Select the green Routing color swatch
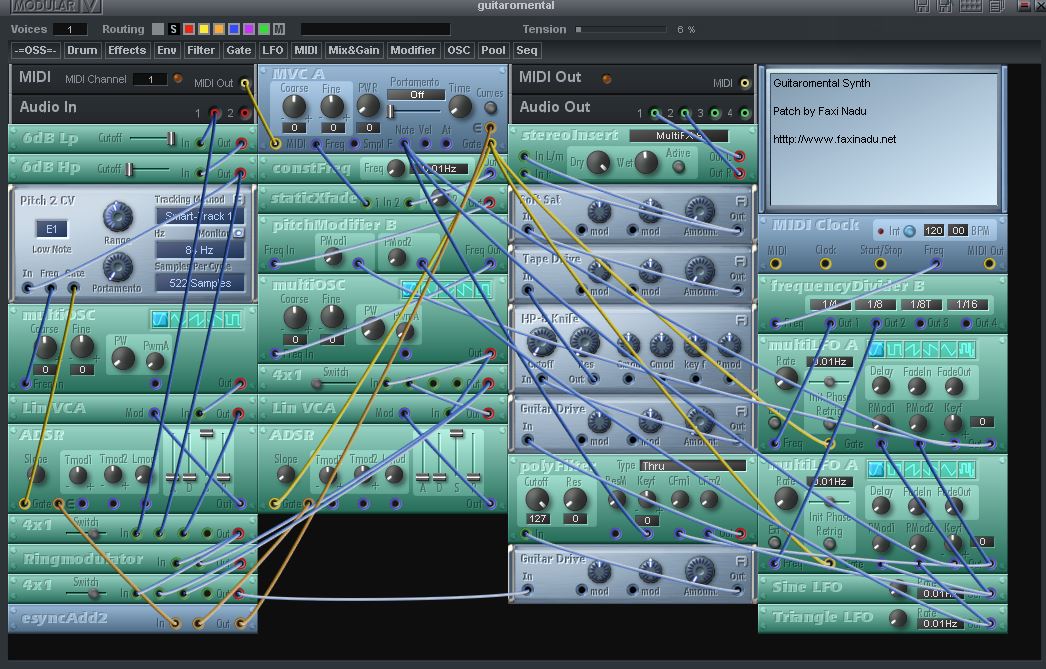 click(264, 29)
